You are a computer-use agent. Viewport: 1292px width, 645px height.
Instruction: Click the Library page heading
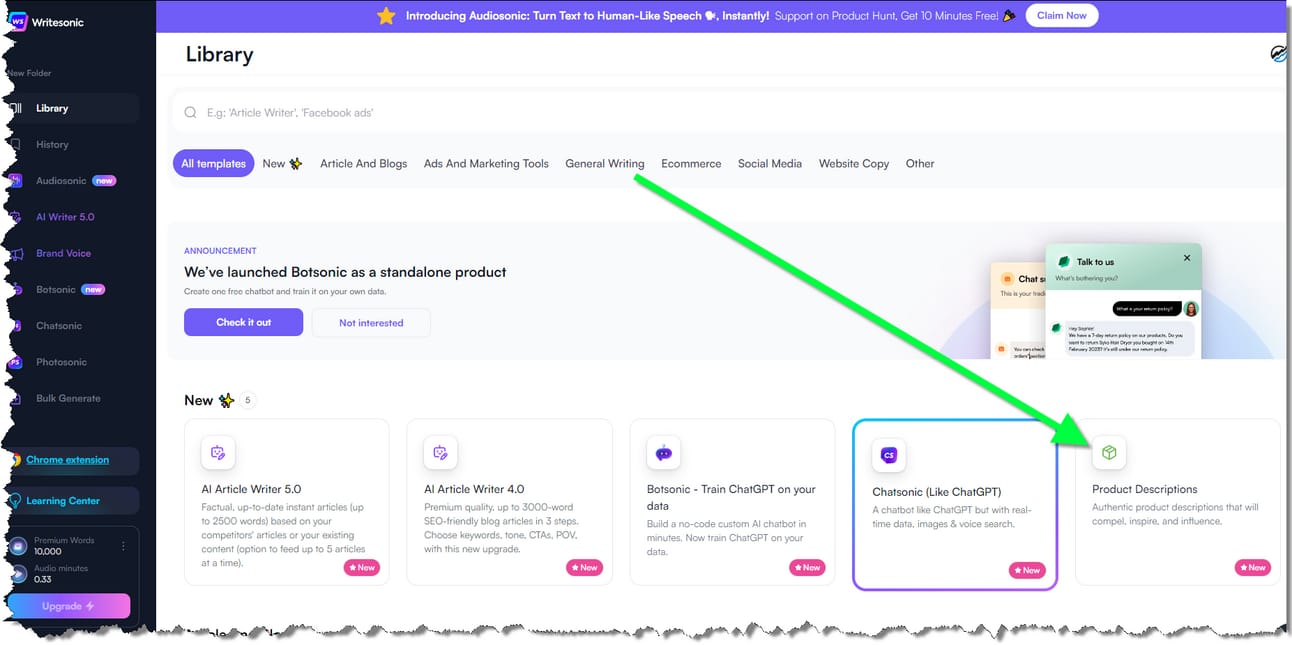(x=219, y=55)
